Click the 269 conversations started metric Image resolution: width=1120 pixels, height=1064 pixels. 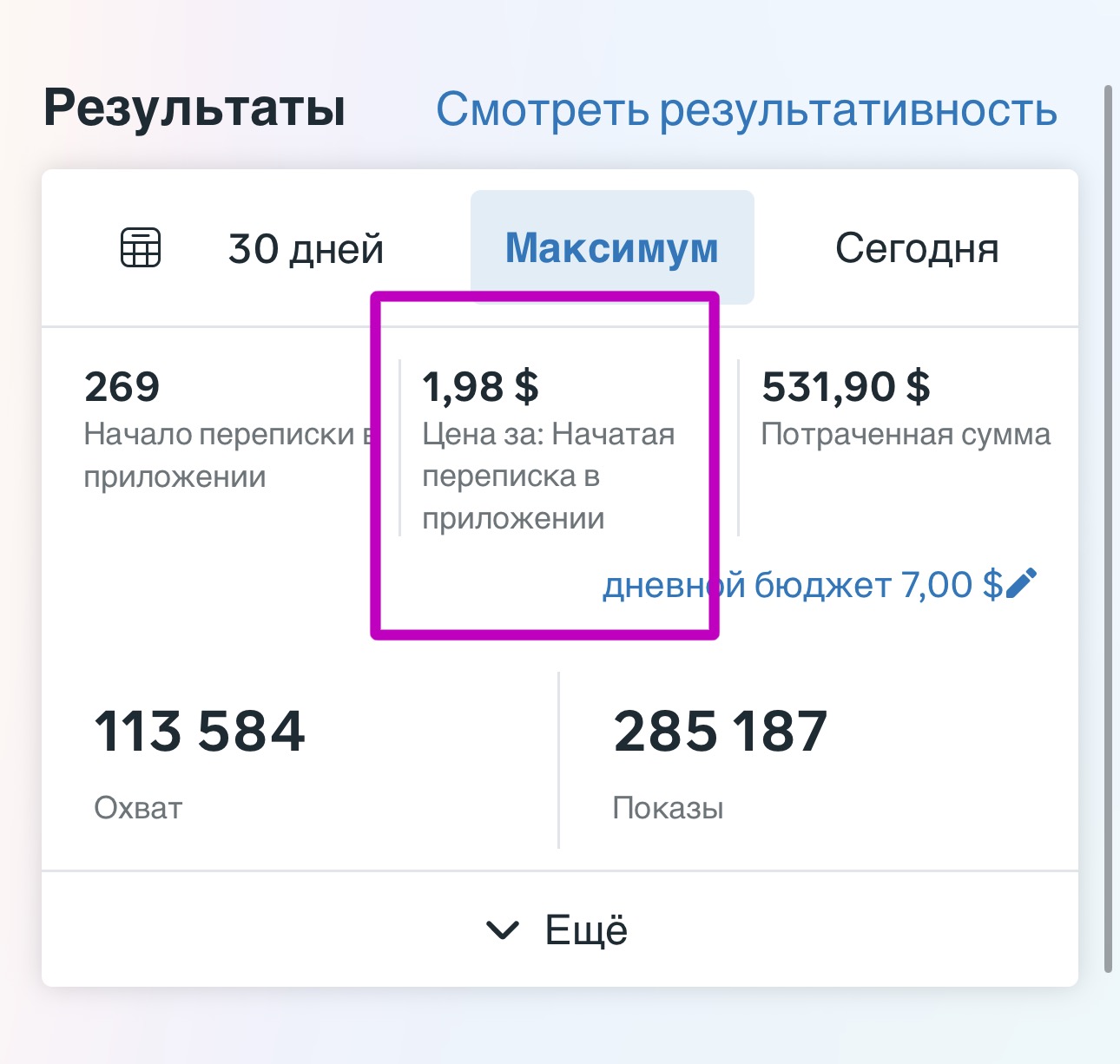(122, 386)
